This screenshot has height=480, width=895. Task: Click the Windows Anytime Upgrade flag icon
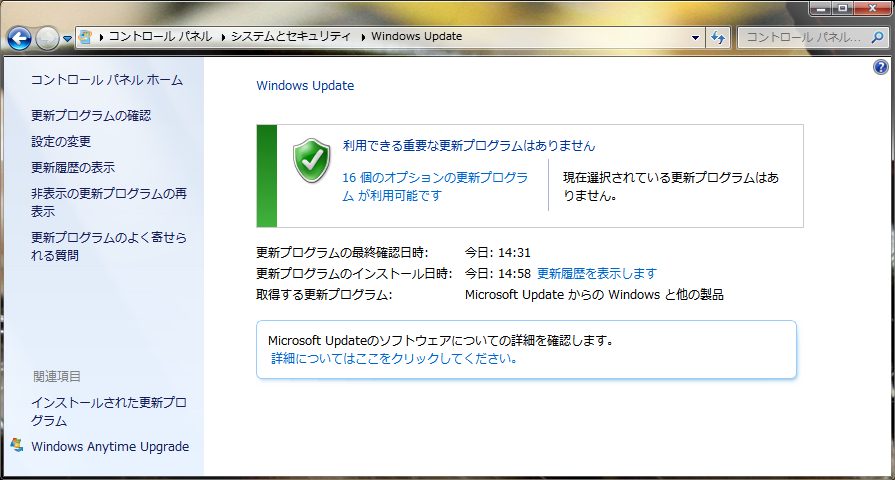(17, 445)
